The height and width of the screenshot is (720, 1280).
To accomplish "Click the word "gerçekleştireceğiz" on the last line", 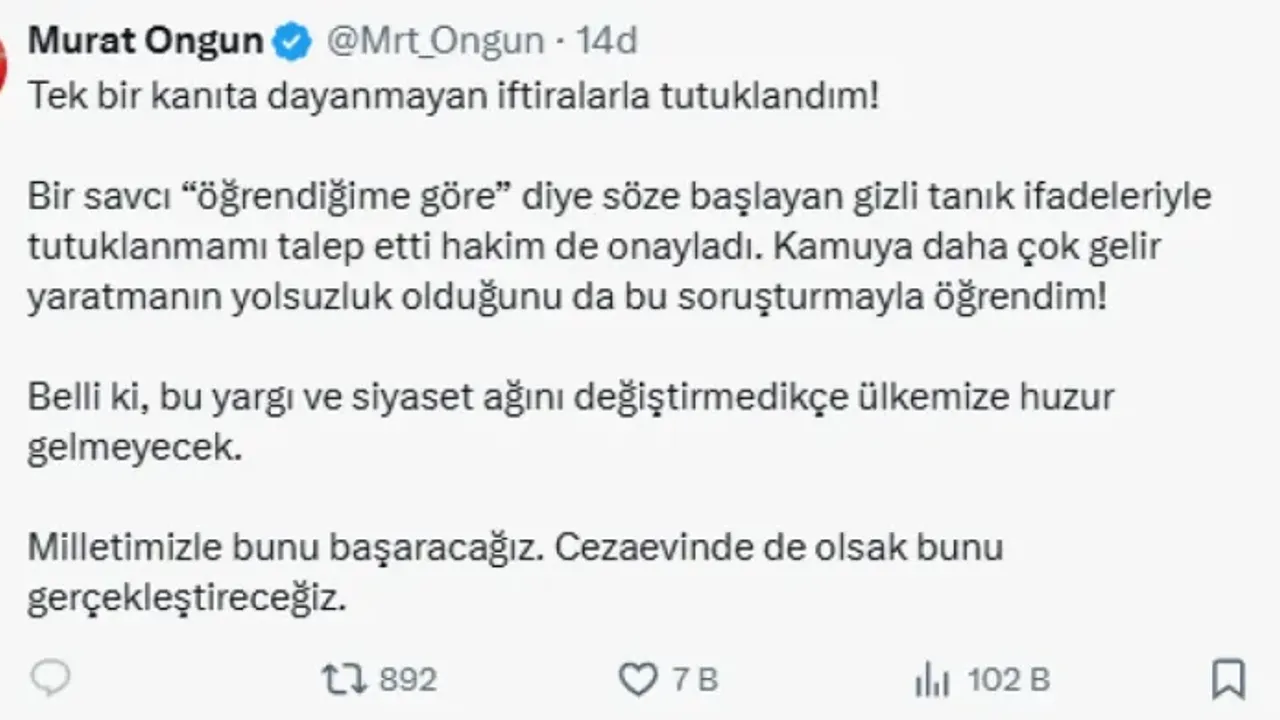I will (x=186, y=598).
